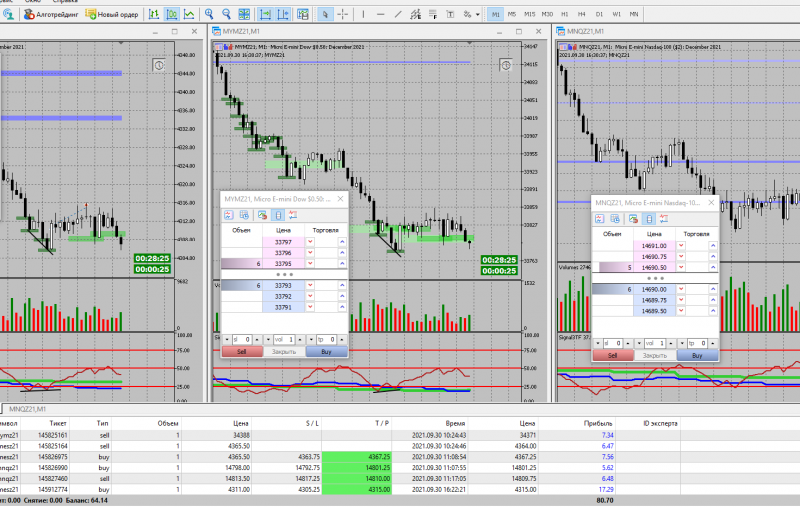
Task: Pick the vertical line drawing tool
Action: pos(363,14)
